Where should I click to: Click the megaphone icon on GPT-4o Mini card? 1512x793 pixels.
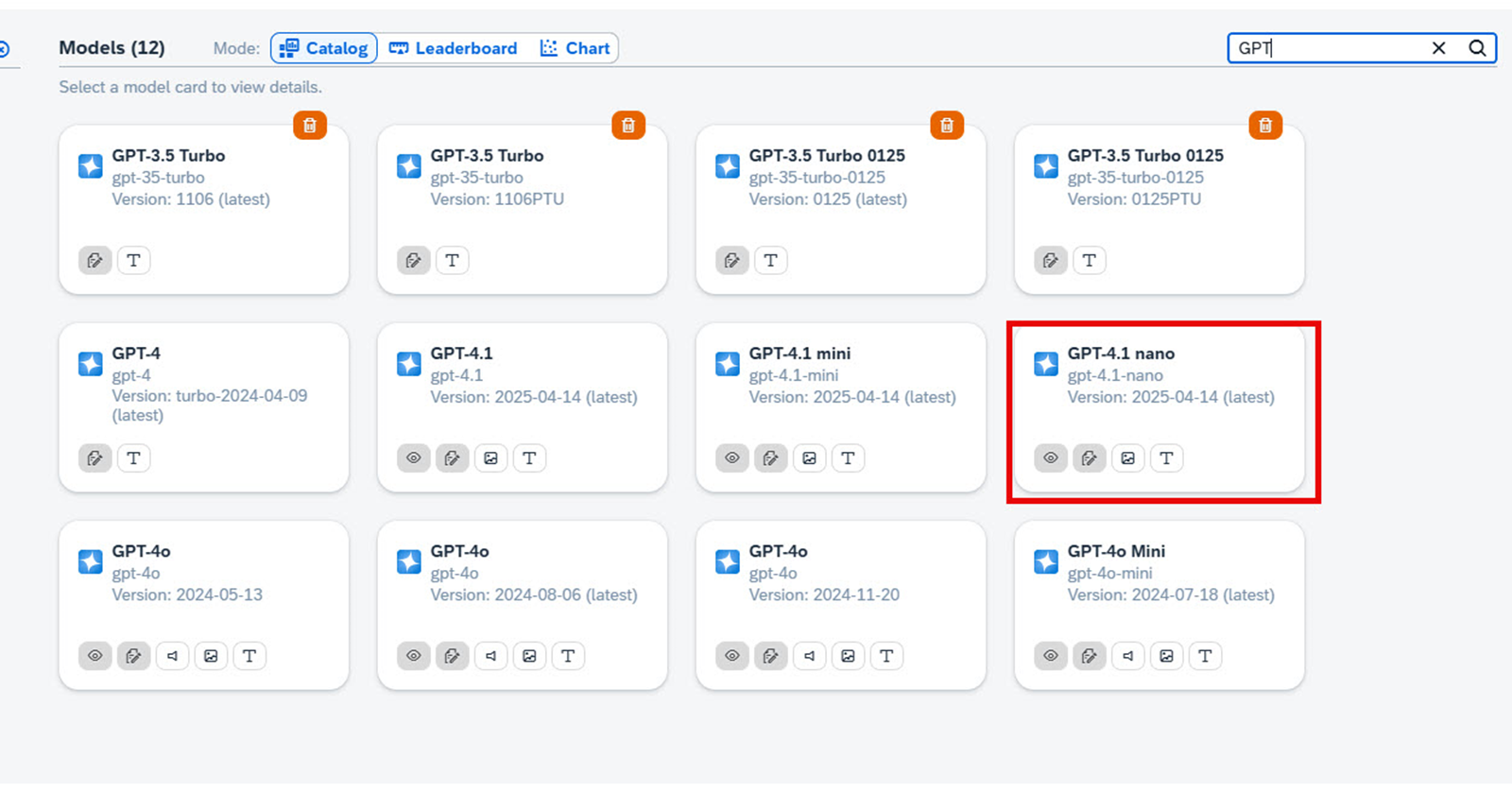pos(1127,656)
